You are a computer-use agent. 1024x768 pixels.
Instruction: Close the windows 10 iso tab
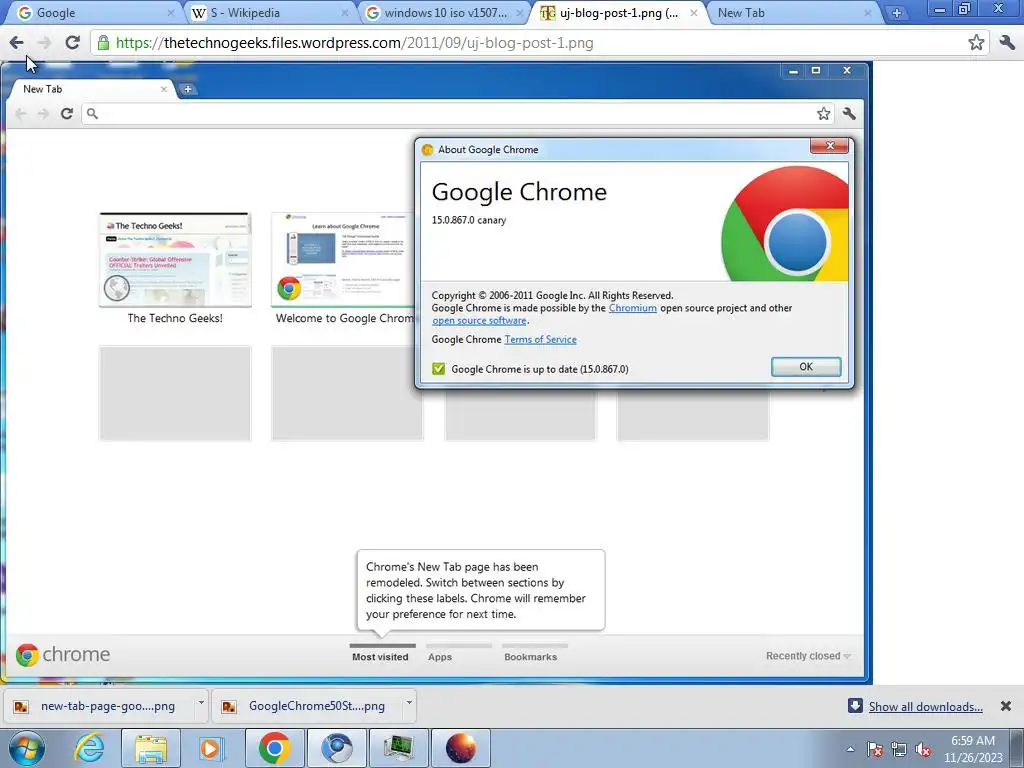520,13
